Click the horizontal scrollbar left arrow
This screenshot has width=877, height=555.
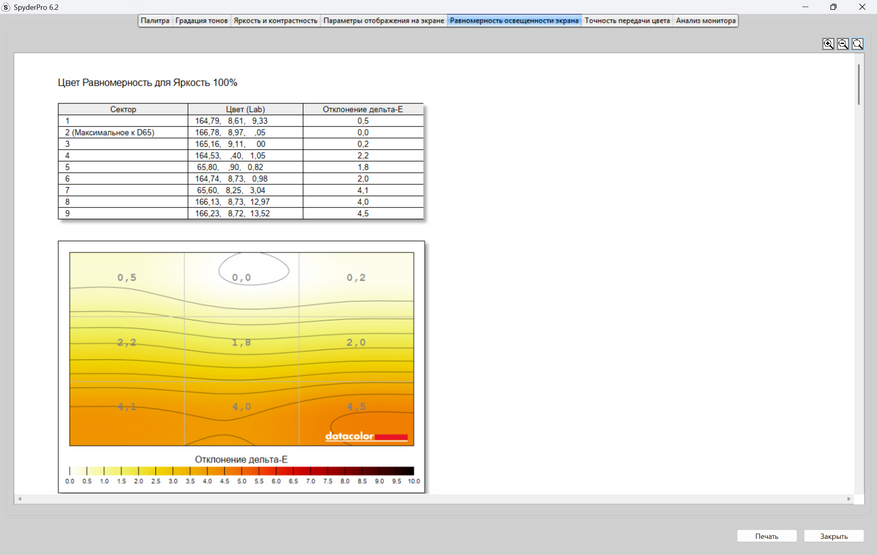[x=20, y=498]
